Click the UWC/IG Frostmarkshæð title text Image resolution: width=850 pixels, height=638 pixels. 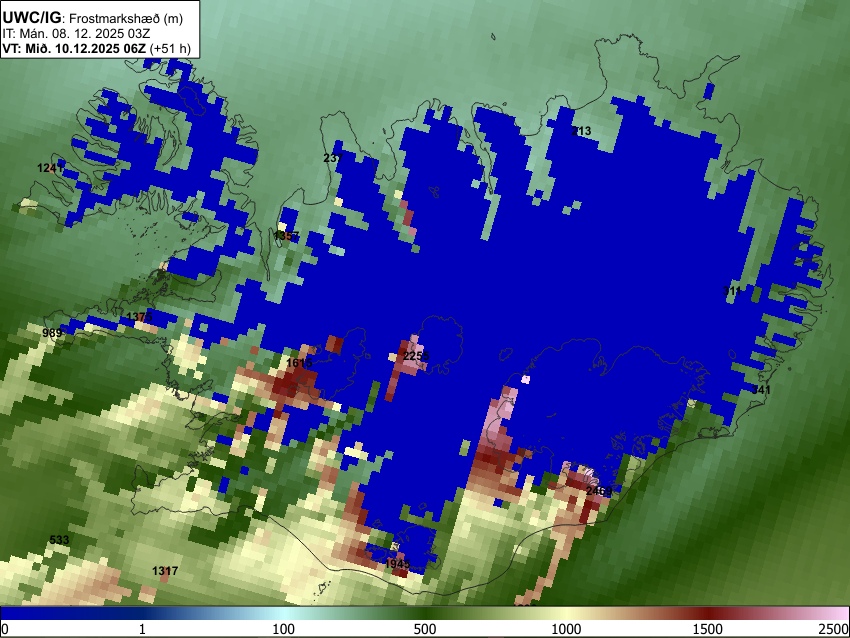[x=93, y=18]
